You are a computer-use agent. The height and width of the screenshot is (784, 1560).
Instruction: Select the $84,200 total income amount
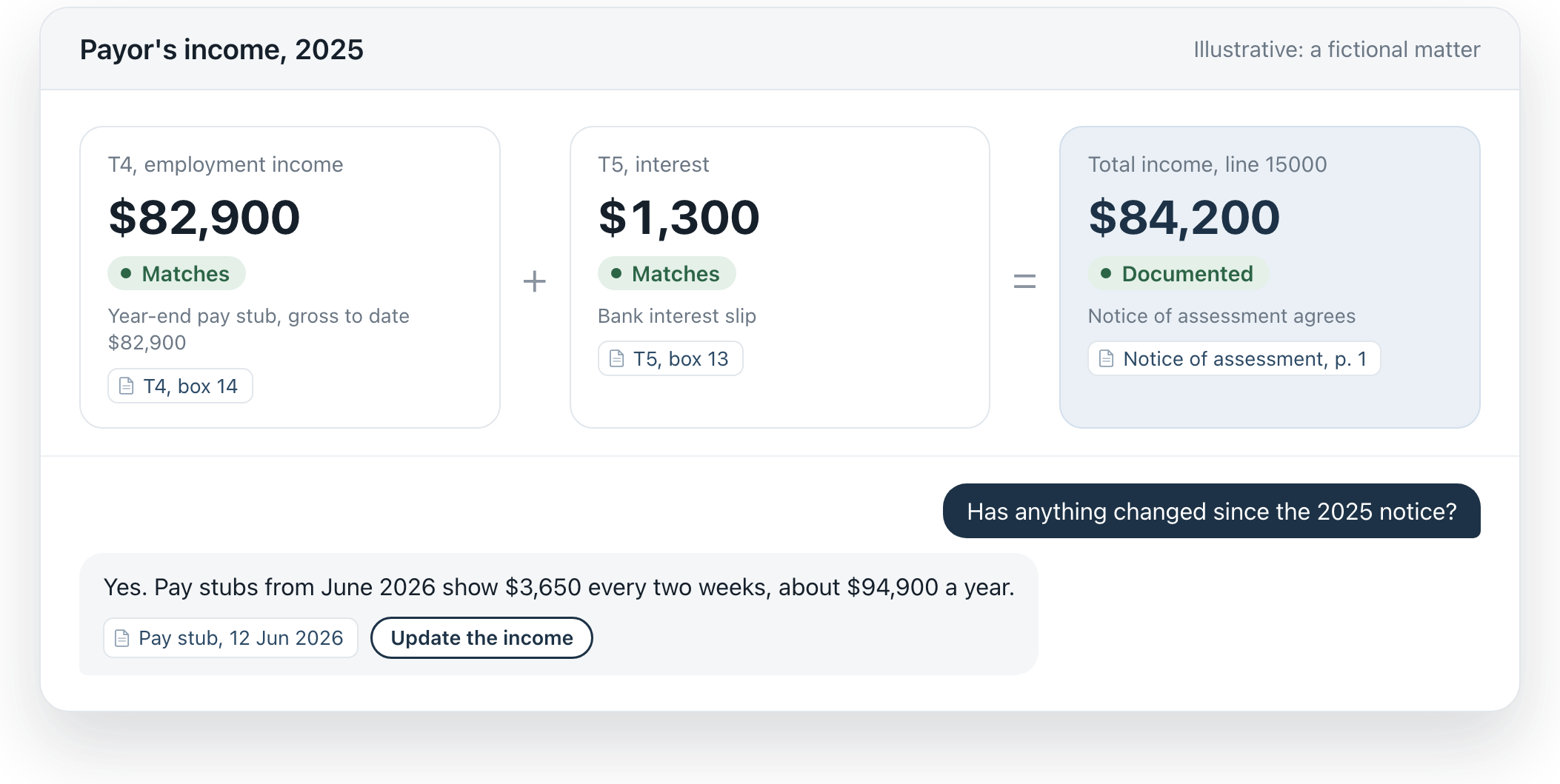coord(1184,218)
